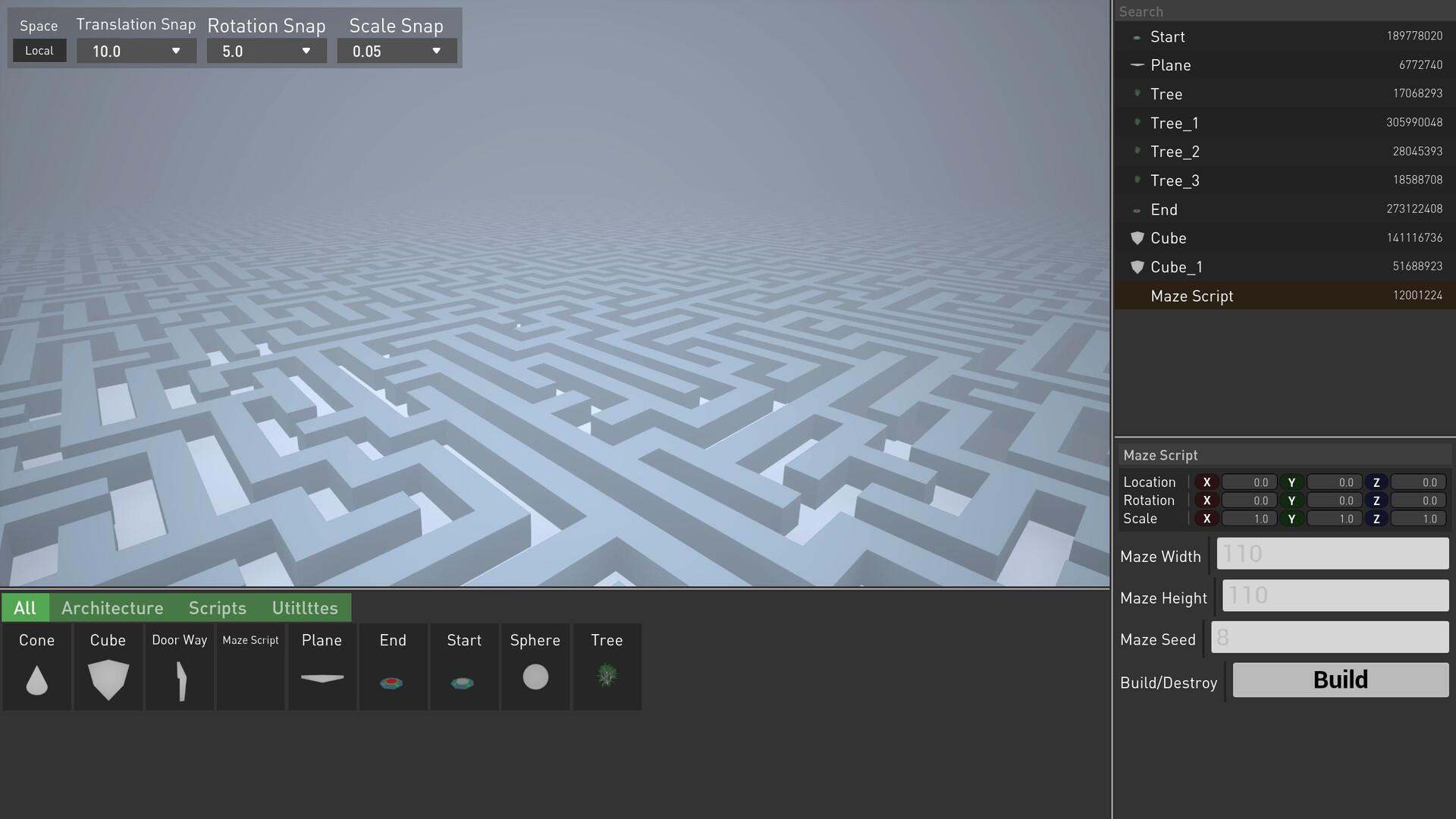Select the Maze Script asset tile
The image size is (1456, 819).
tap(251, 667)
